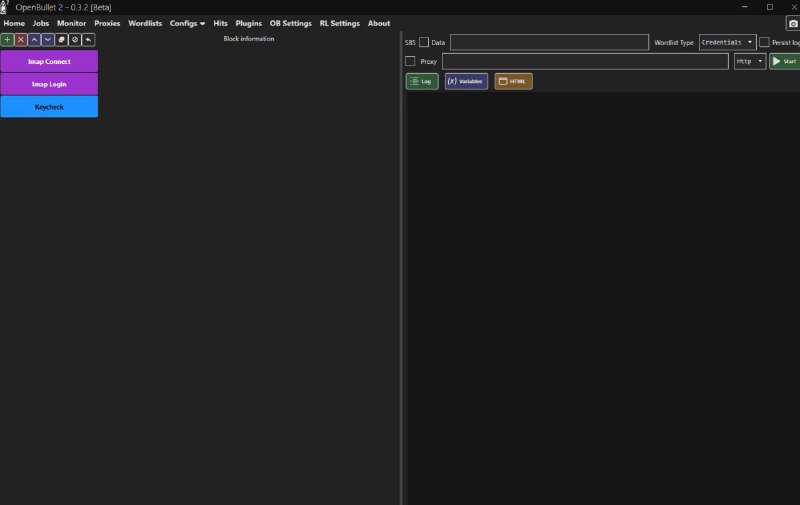
Task: Open the Home menu
Action: point(14,23)
